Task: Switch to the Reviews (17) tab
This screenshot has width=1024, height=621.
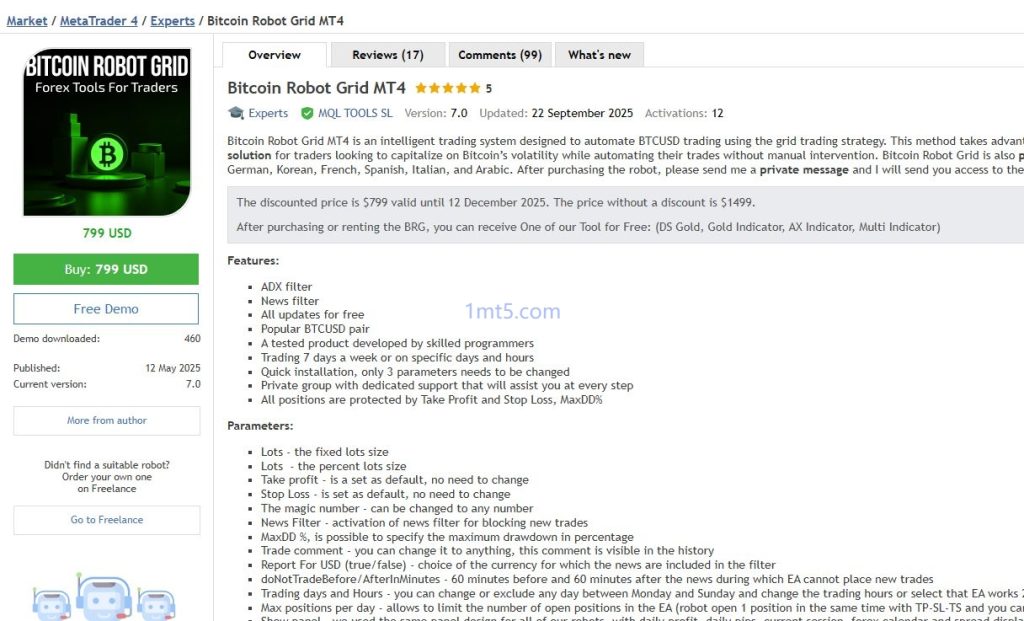Action: click(x=387, y=55)
